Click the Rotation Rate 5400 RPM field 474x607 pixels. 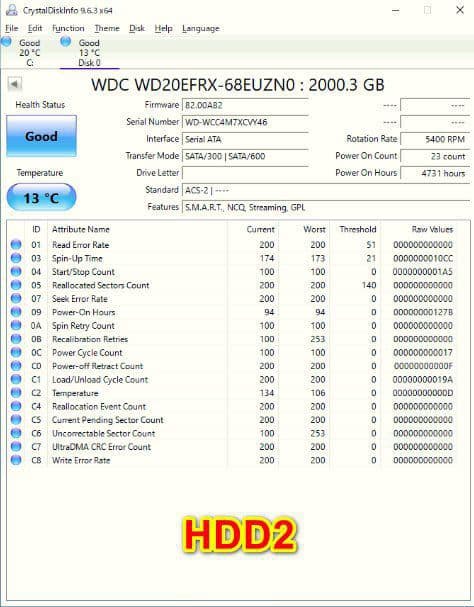click(x=435, y=139)
